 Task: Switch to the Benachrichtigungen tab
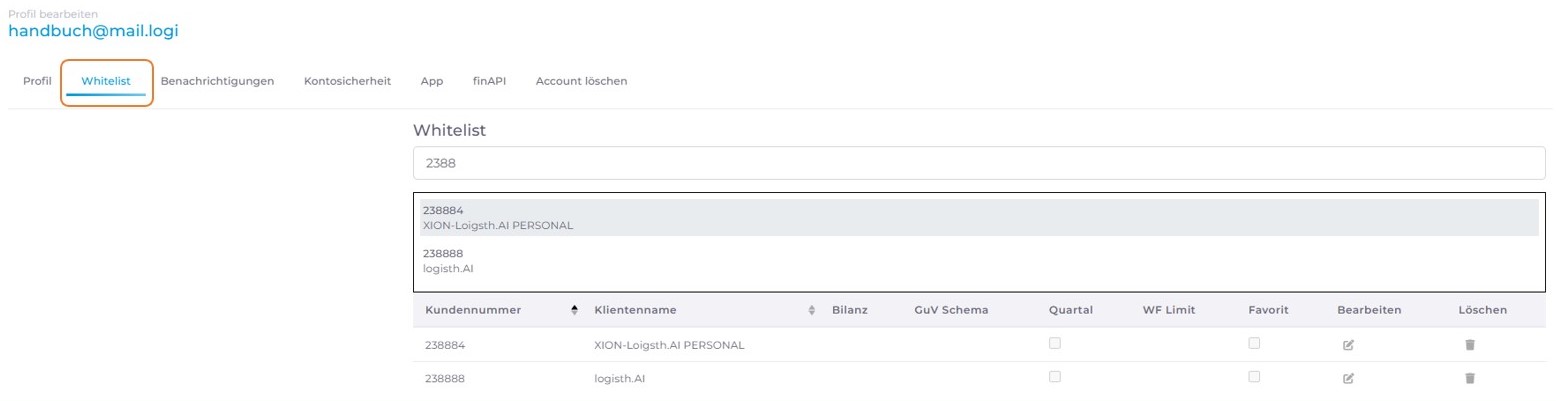[x=217, y=81]
